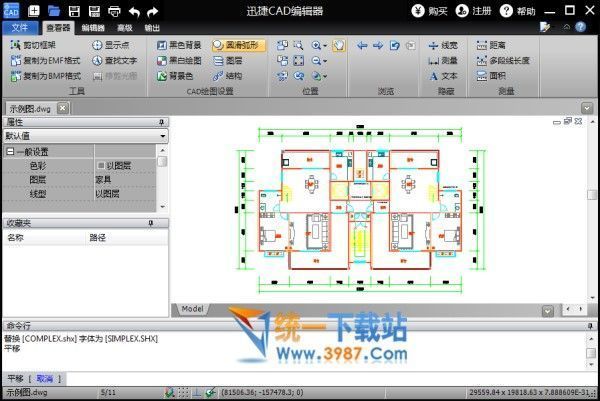
Task: Click the 取消 link in command line
Action: tap(44, 379)
